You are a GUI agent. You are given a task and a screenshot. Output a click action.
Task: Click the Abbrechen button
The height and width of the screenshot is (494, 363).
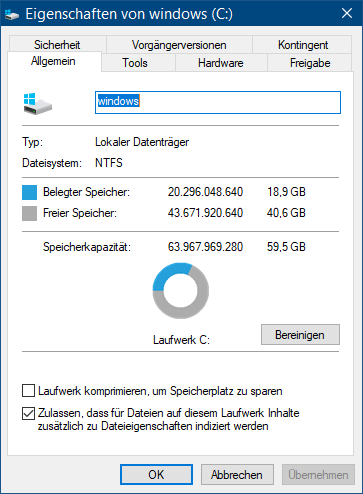point(237,474)
